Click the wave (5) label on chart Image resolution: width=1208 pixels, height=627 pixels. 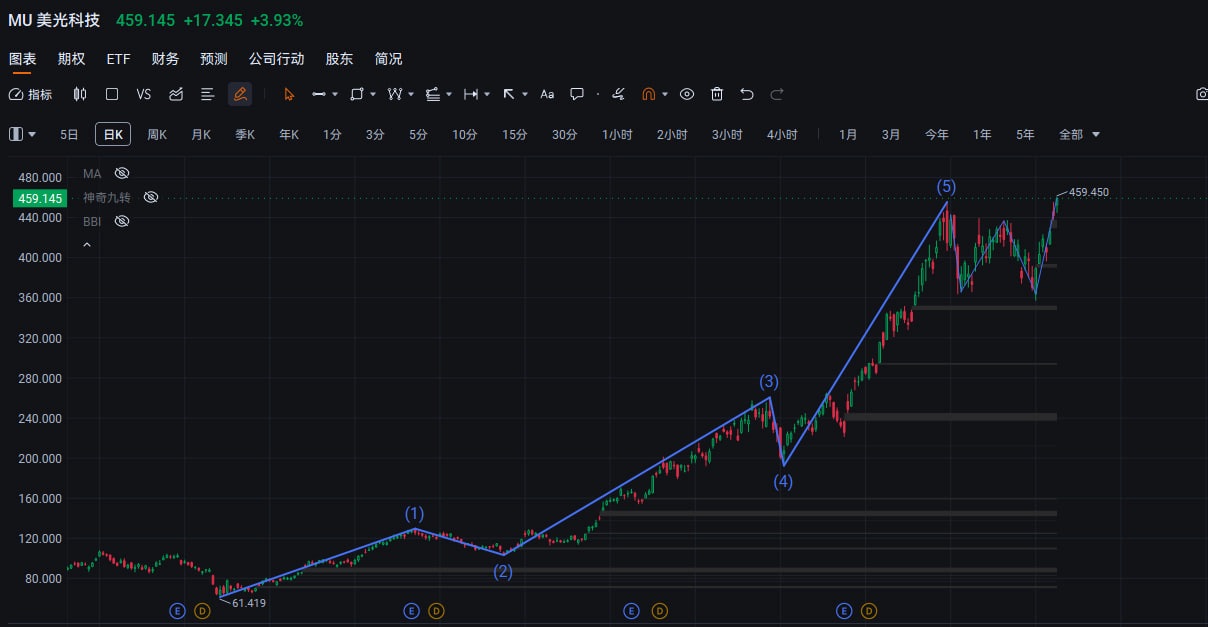point(946,187)
